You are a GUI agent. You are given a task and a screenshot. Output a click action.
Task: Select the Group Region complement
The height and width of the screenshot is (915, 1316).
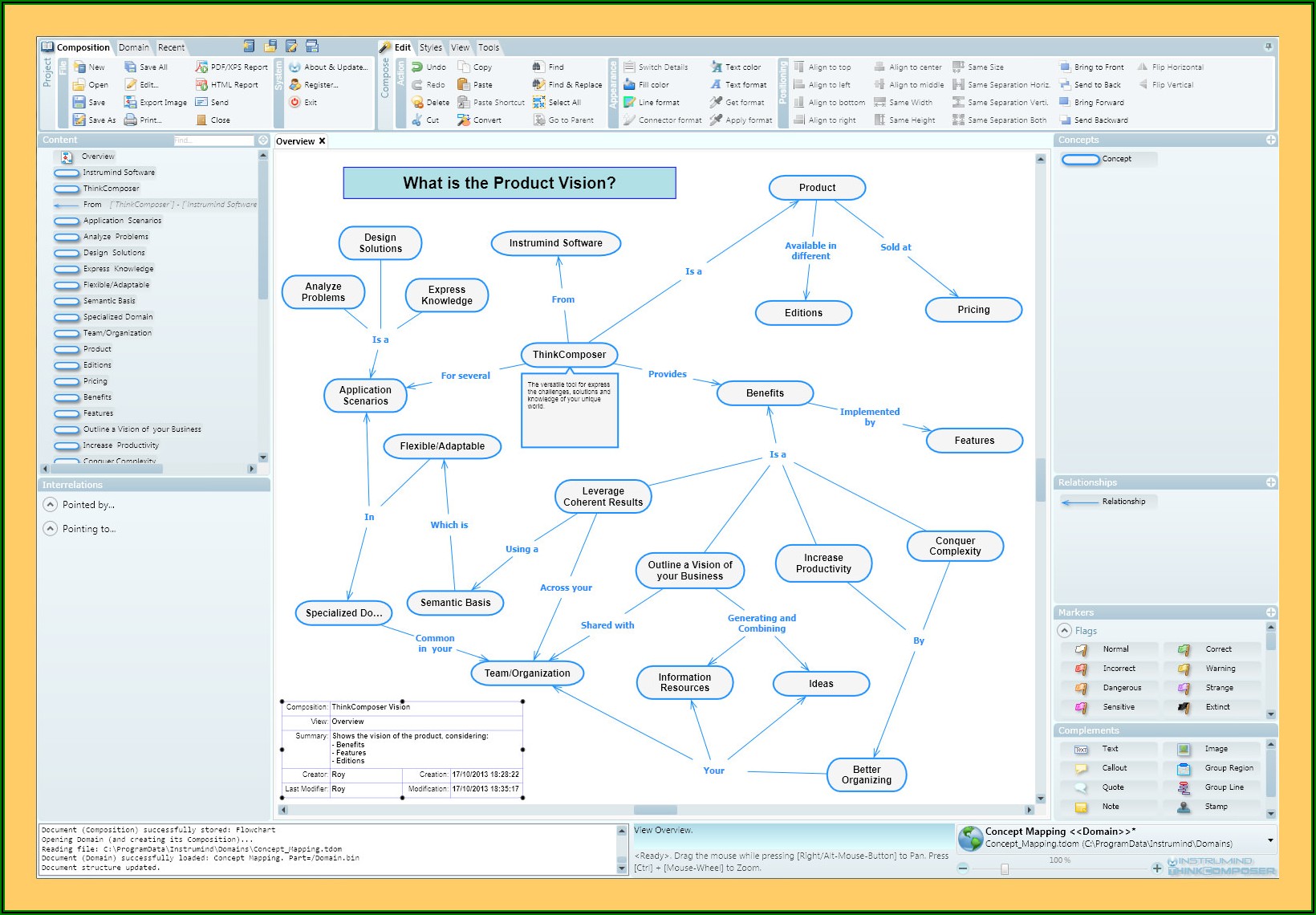[x=1184, y=768]
